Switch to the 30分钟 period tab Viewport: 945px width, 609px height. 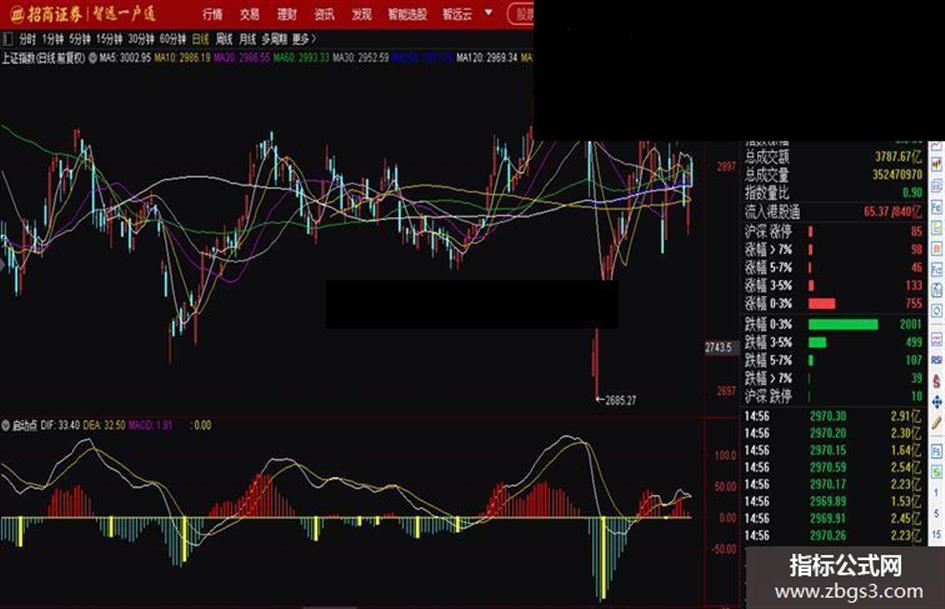141,40
